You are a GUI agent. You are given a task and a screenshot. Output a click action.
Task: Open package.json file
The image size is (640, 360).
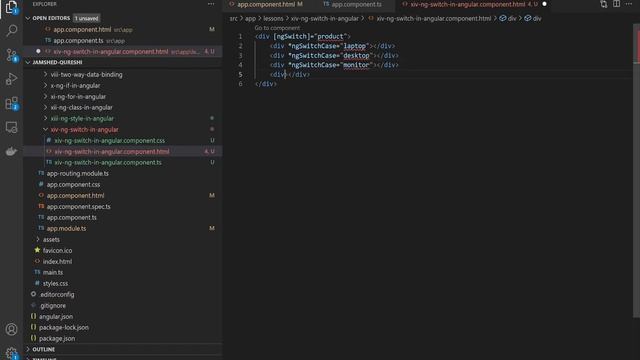(57, 339)
